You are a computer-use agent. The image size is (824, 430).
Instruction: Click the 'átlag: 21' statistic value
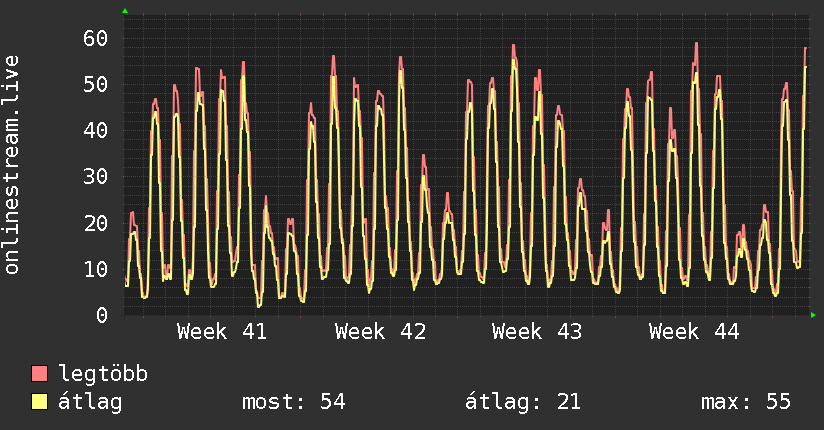(x=523, y=402)
